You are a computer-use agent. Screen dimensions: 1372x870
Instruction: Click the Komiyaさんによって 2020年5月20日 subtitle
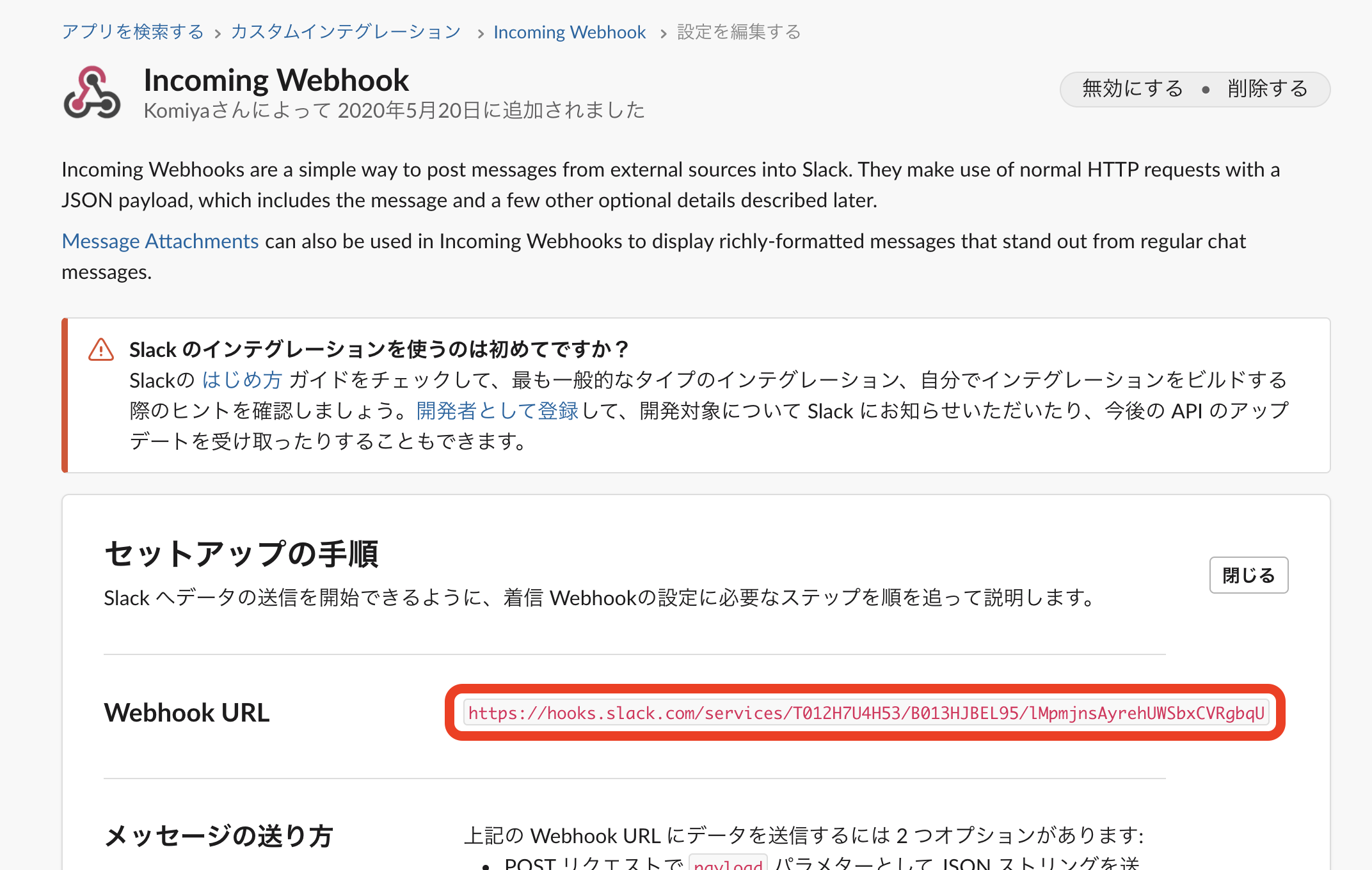tap(394, 111)
